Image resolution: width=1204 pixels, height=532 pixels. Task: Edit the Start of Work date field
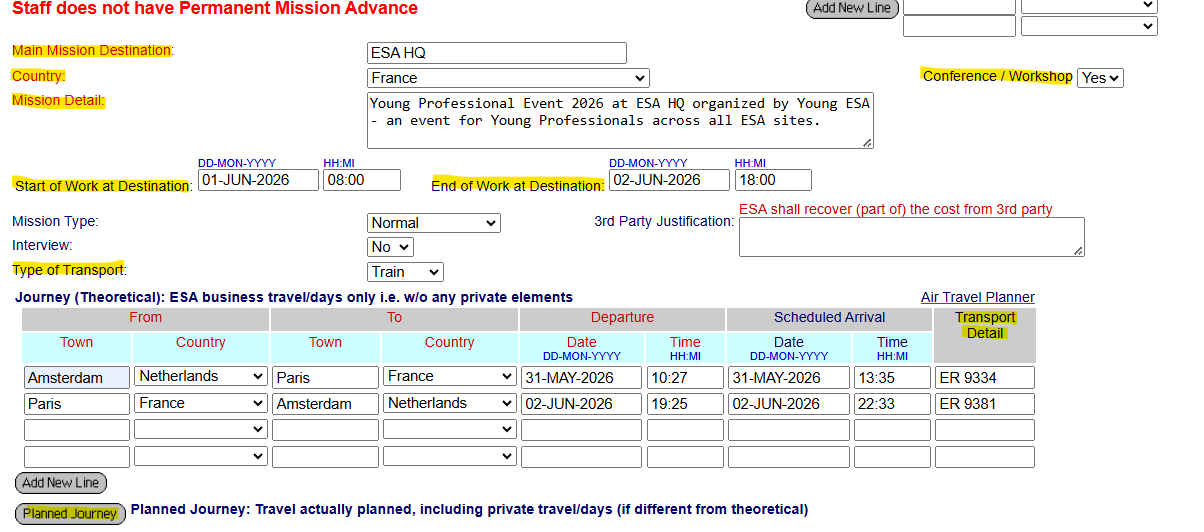tap(258, 180)
